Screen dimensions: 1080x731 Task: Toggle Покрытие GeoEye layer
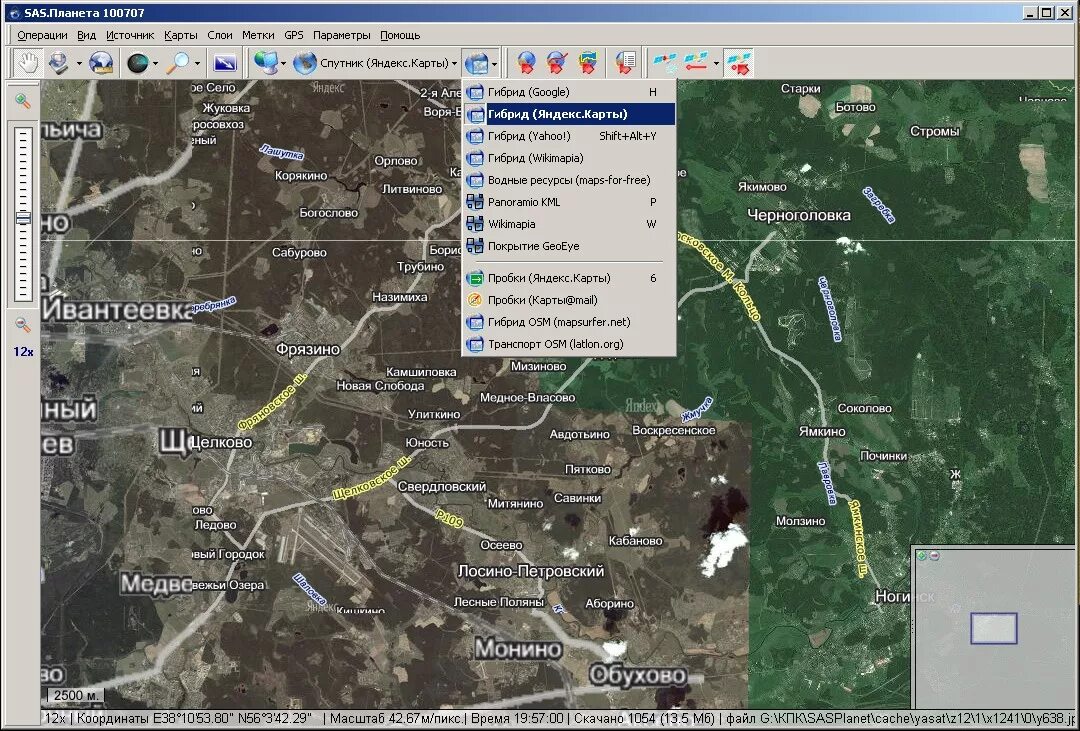coord(569,247)
